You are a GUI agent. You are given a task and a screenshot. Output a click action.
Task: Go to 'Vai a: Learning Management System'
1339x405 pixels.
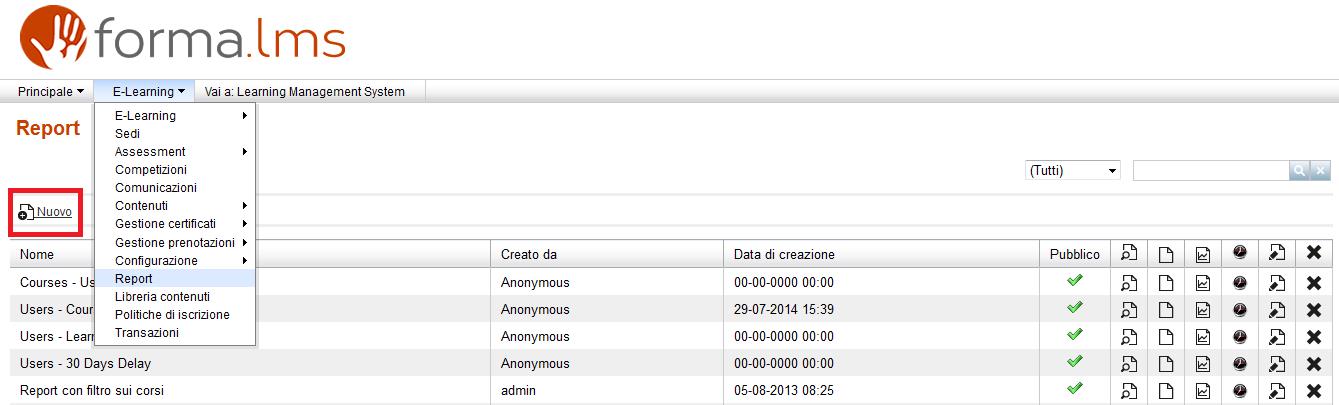point(305,92)
